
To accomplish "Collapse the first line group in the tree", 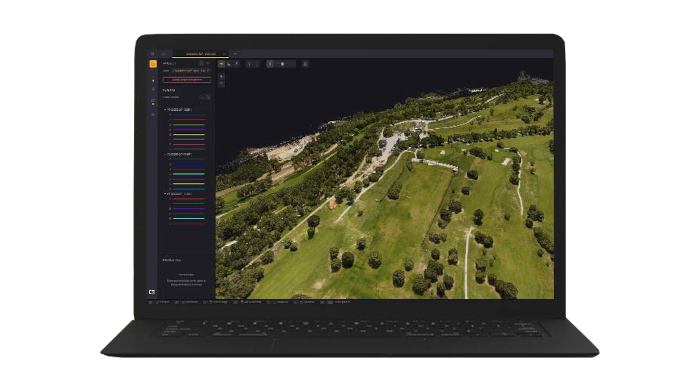I will click(165, 109).
